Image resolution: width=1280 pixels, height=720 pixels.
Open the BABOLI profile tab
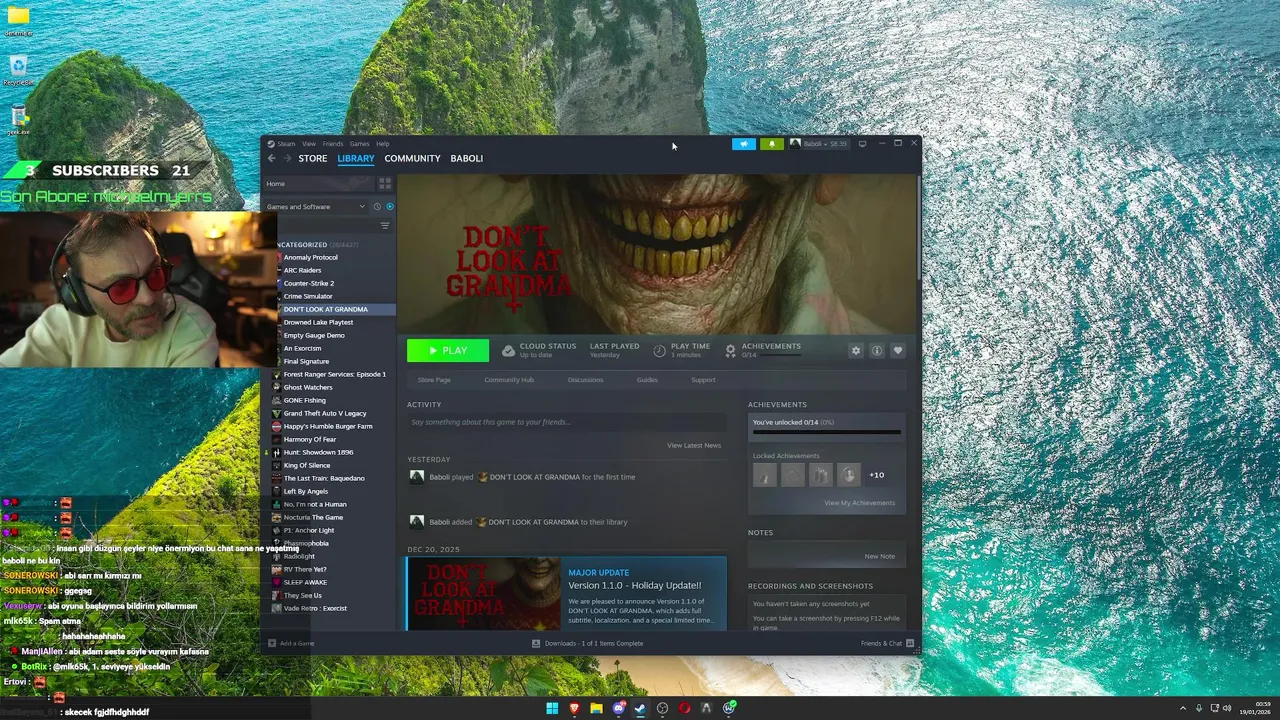pyautogui.click(x=467, y=158)
